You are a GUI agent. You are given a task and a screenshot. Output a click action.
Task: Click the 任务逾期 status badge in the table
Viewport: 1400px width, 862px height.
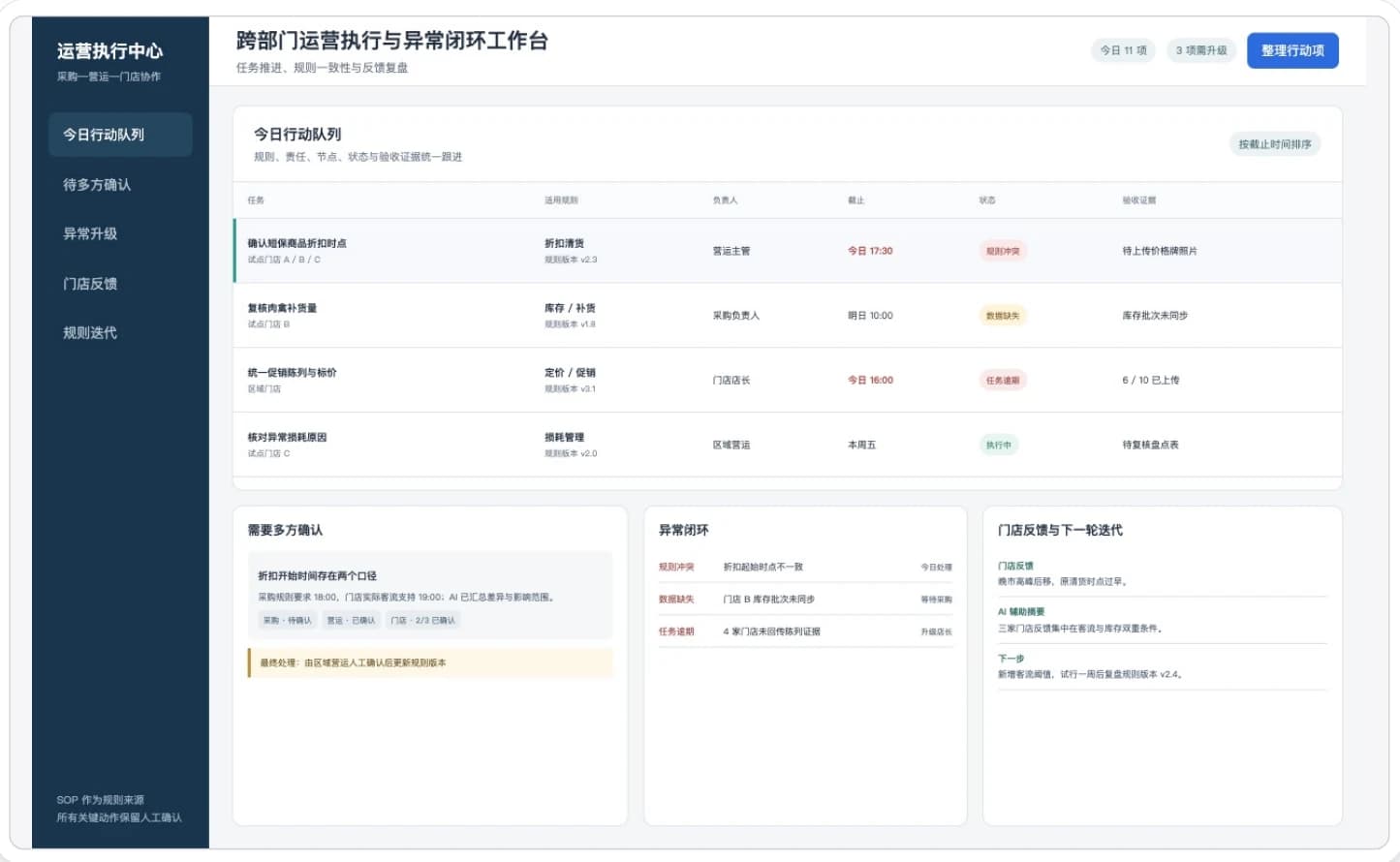click(x=1003, y=381)
